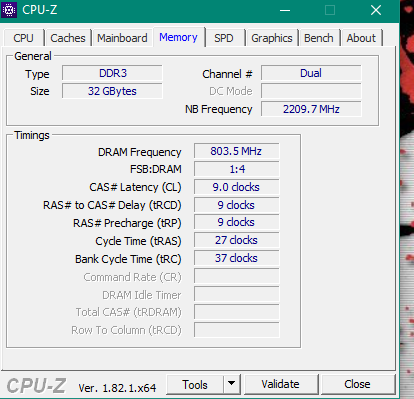Screen dimensions: 414x399
Task: Click the DRAM Frequency value field
Action: (236, 151)
